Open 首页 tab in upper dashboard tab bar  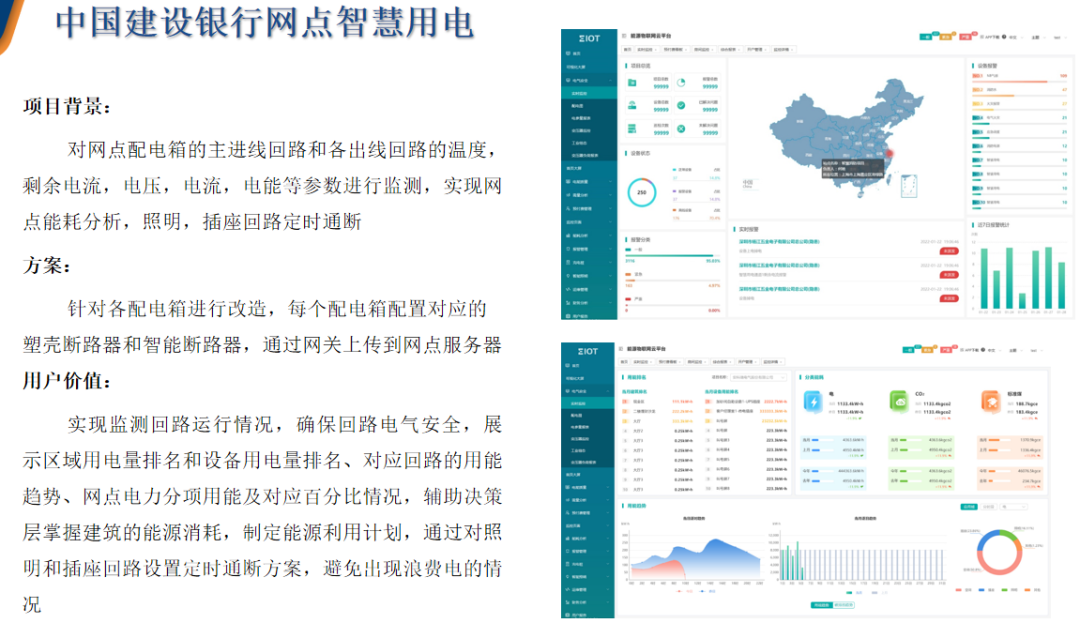(627, 50)
